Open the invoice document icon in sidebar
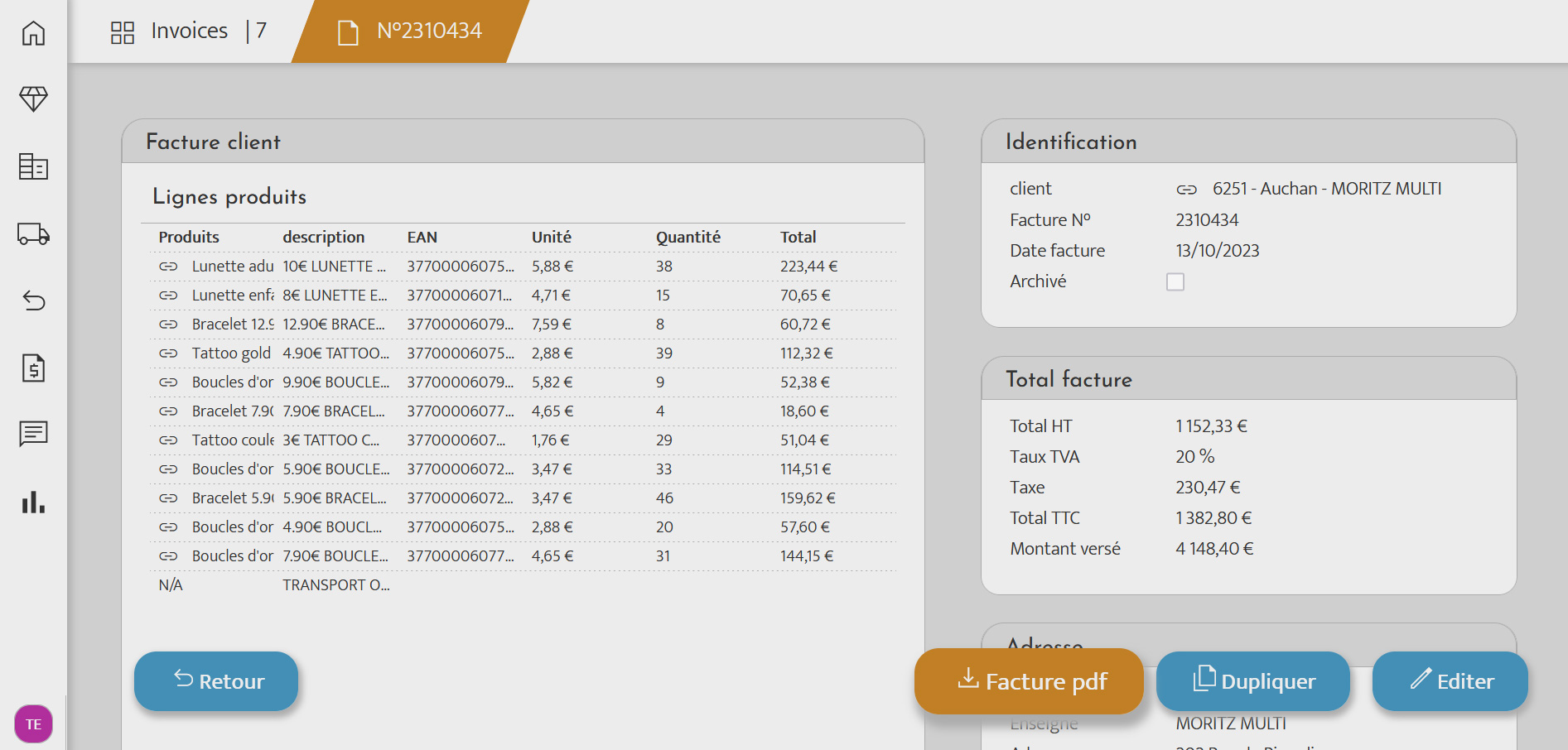Viewport: 1568px width, 750px height. [x=33, y=368]
